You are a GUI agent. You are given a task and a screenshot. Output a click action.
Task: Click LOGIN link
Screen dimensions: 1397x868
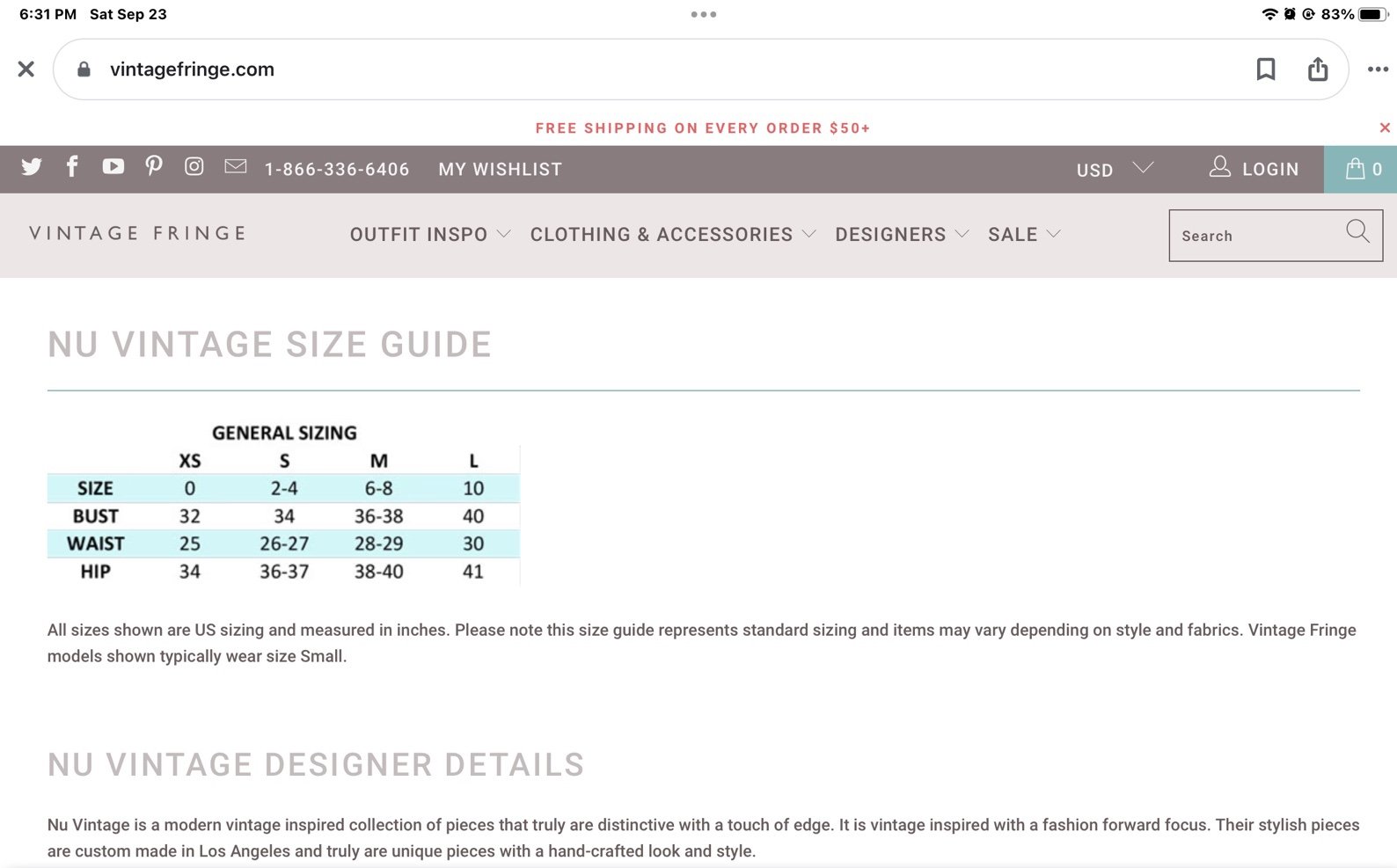pyautogui.click(x=1270, y=169)
